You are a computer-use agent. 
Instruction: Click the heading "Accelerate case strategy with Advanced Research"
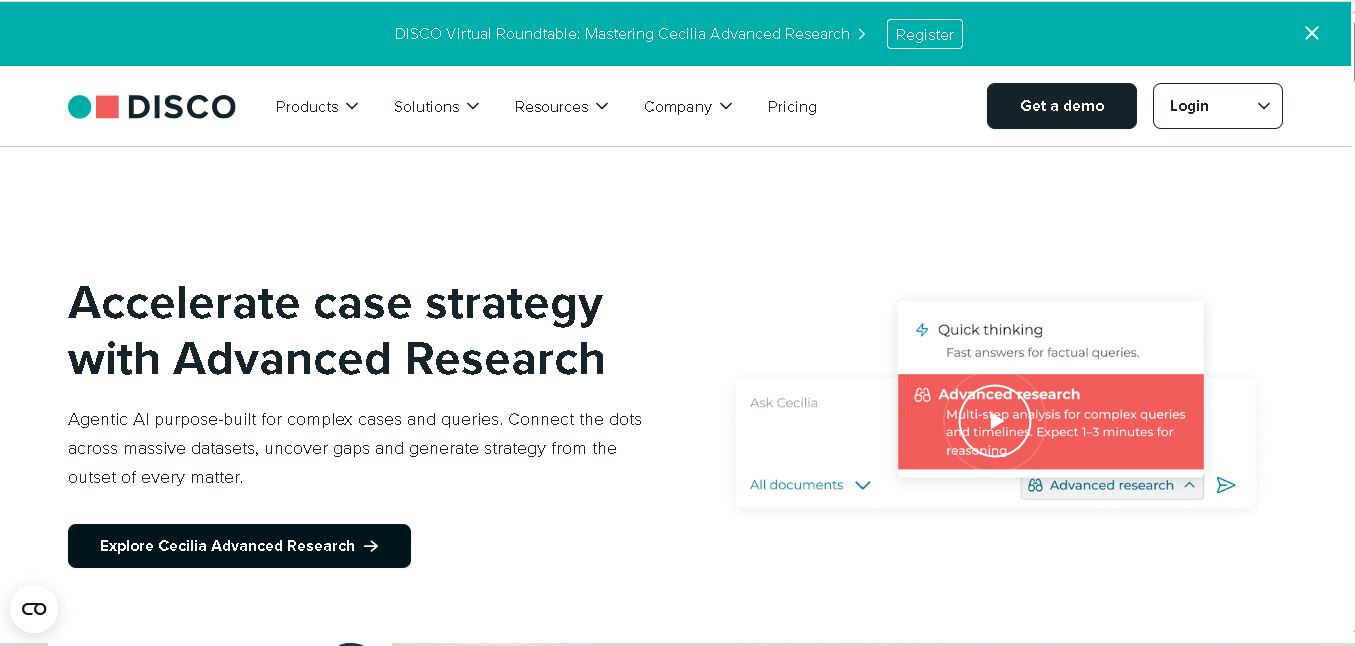click(336, 330)
